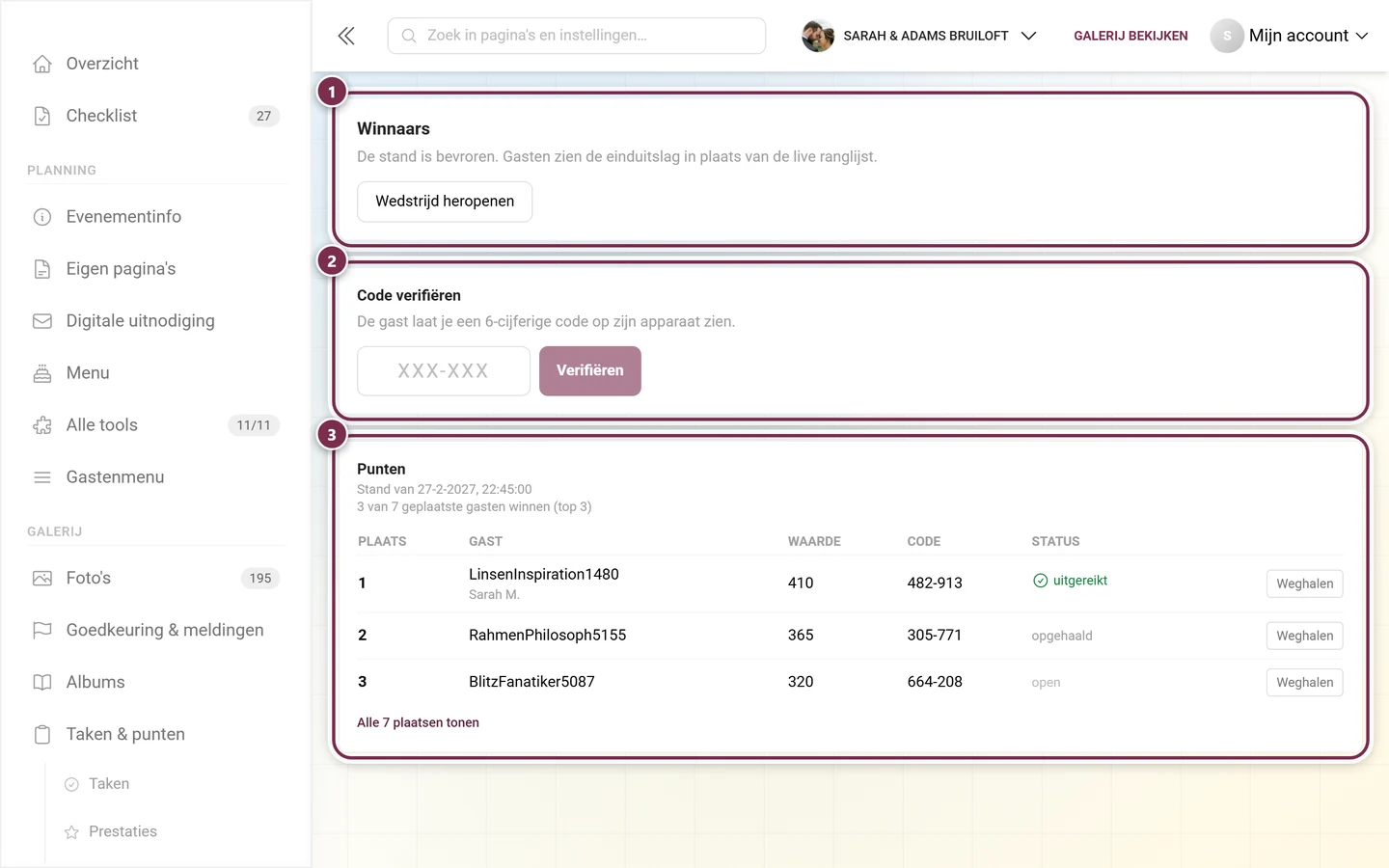Click the Checklist badge showing 27
Screen dimensions: 1389x868
pos(263,116)
